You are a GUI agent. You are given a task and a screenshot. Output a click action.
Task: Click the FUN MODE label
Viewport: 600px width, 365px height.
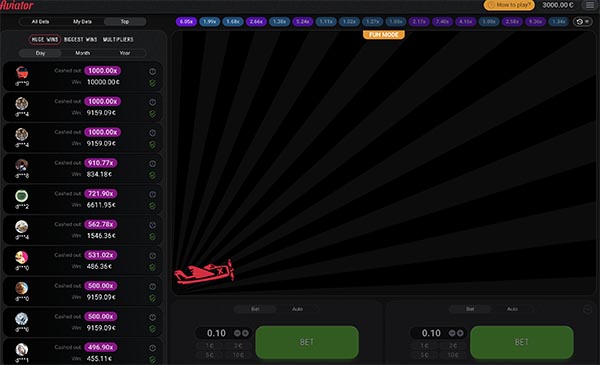(384, 35)
